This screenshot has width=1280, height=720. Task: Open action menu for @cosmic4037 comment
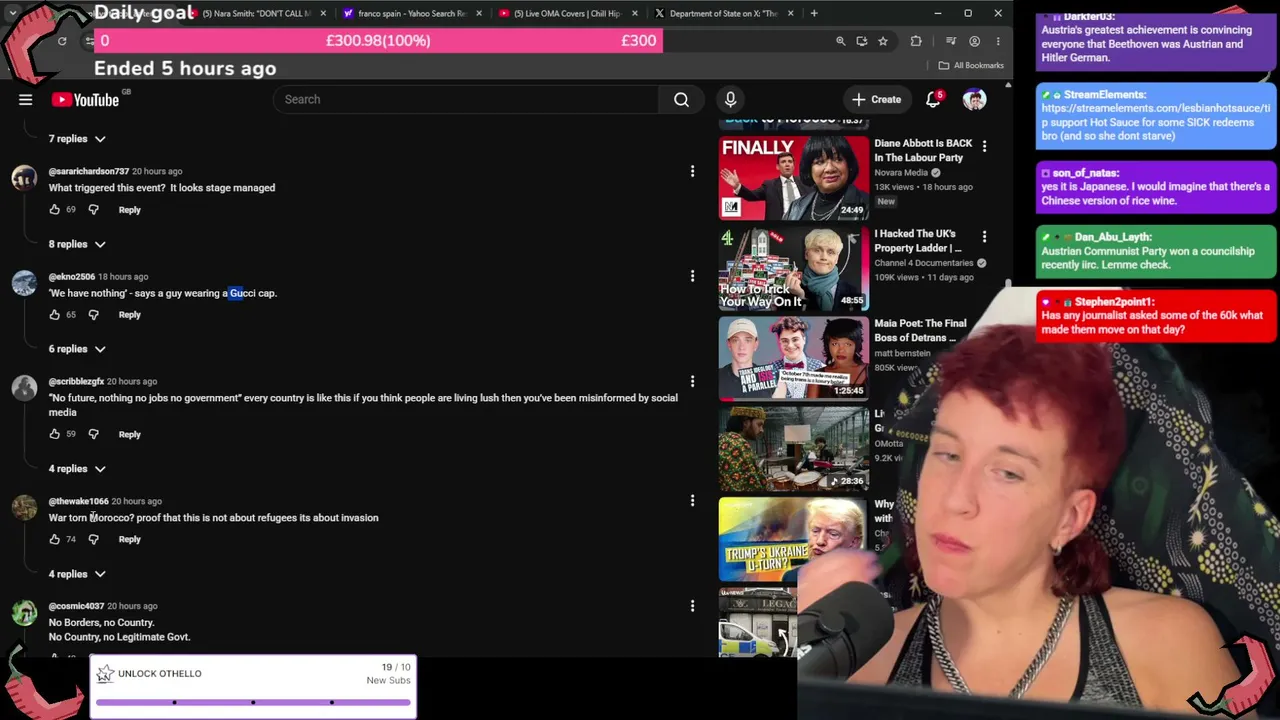692,606
